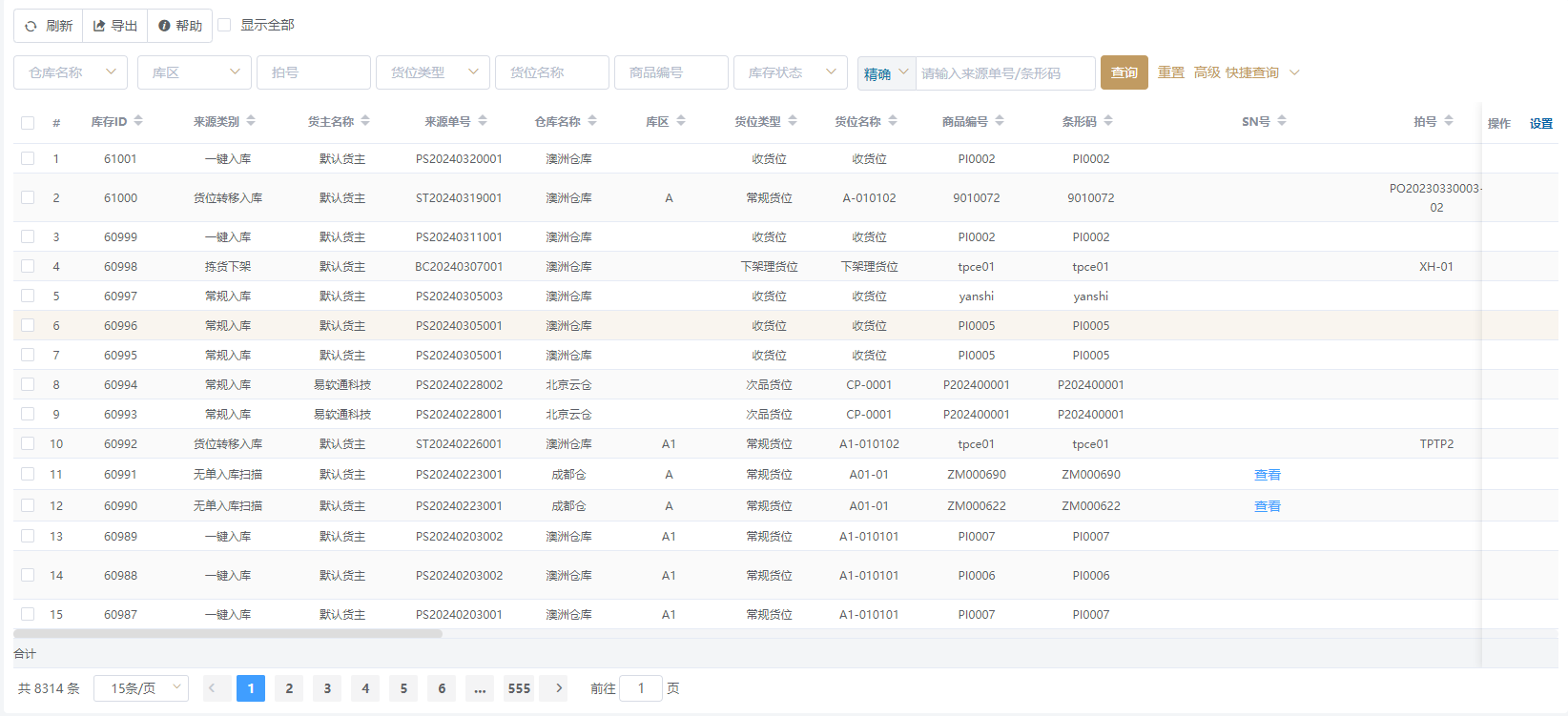The height and width of the screenshot is (716, 1568).
Task: Click the 快捷查询 link
Action: 1252,72
